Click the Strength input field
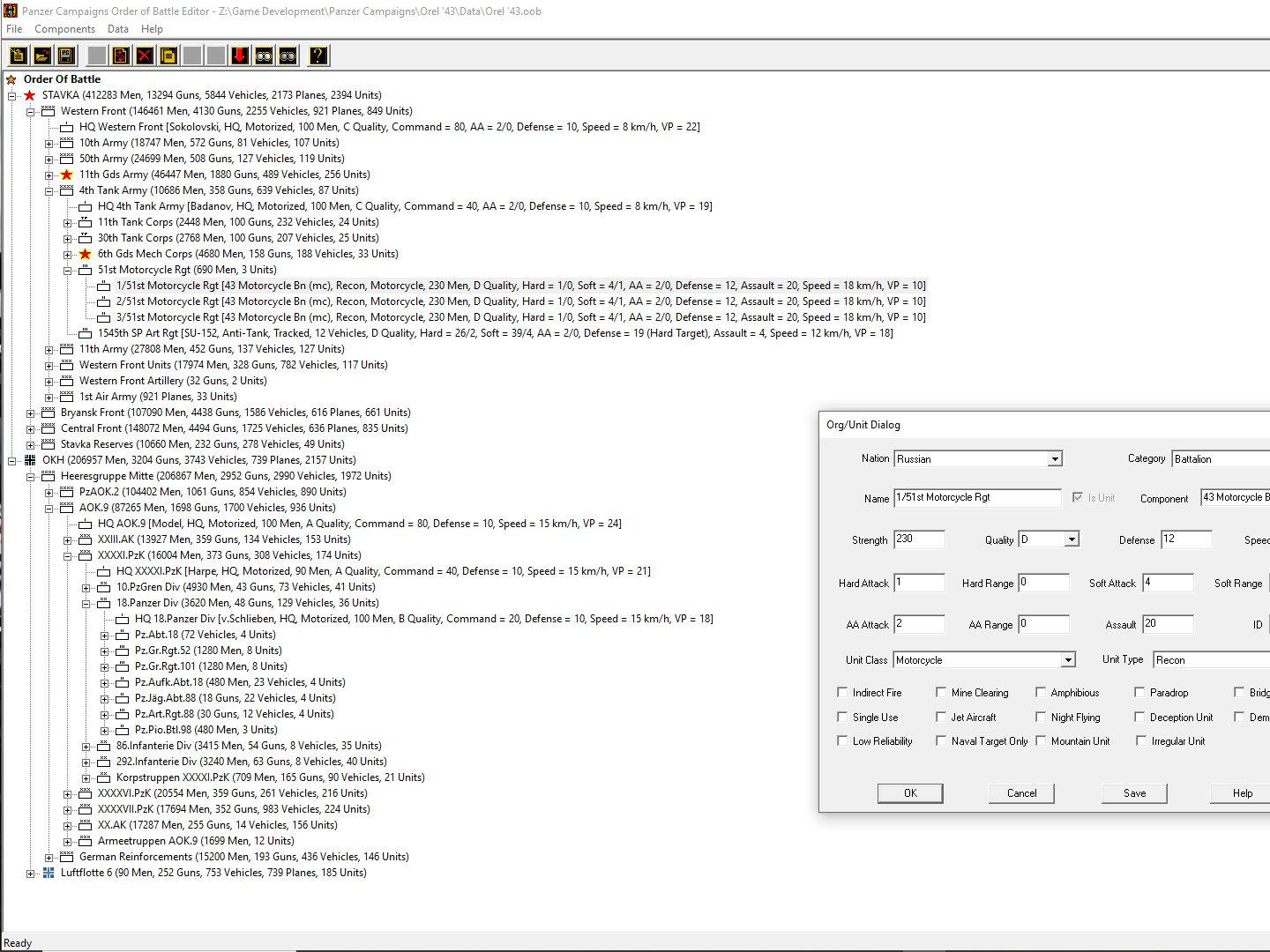Viewport: 1270px width, 952px height. (x=918, y=539)
